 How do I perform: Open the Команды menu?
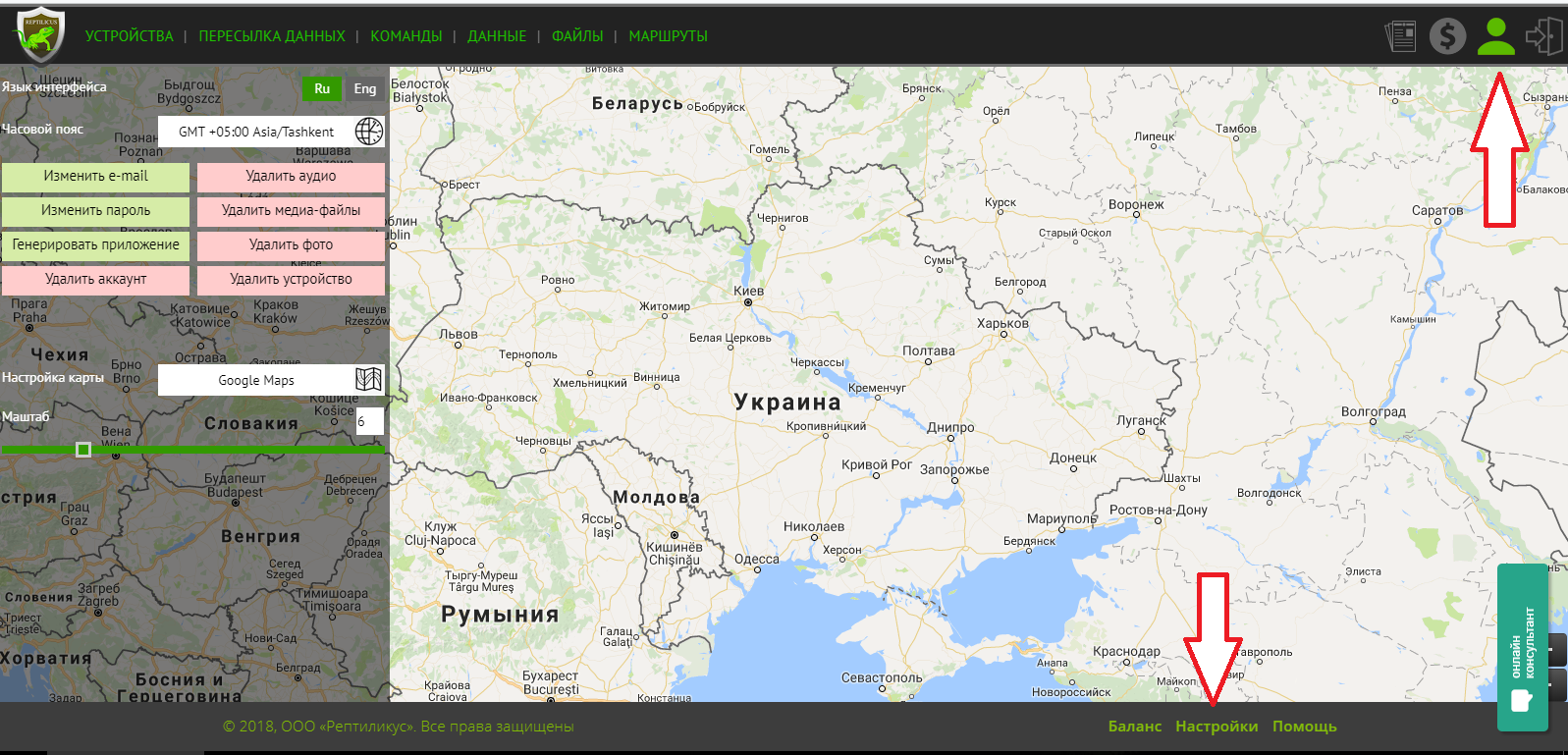(406, 36)
